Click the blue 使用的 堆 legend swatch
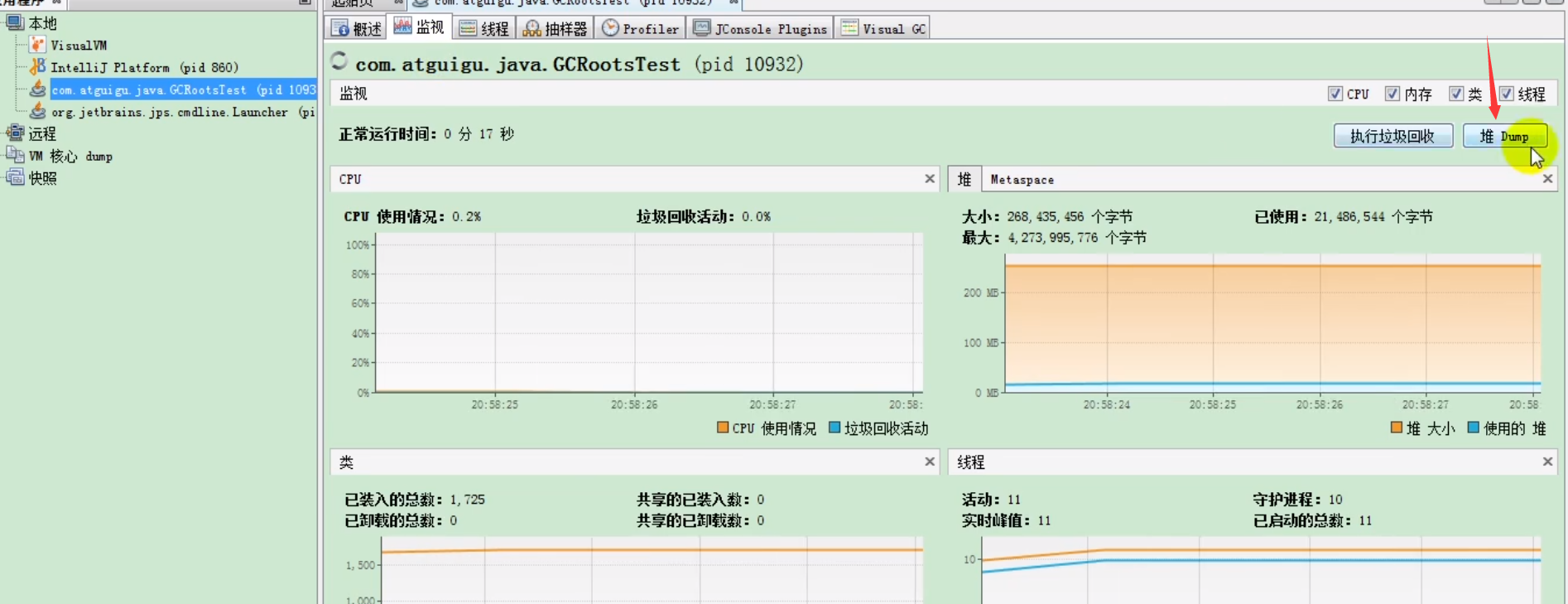This screenshot has width=1568, height=604. 1474,428
